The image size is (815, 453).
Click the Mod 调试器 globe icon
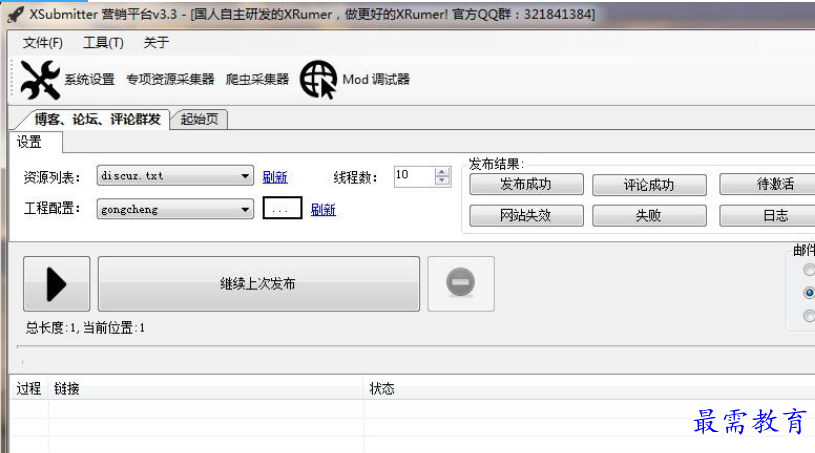tap(318, 79)
